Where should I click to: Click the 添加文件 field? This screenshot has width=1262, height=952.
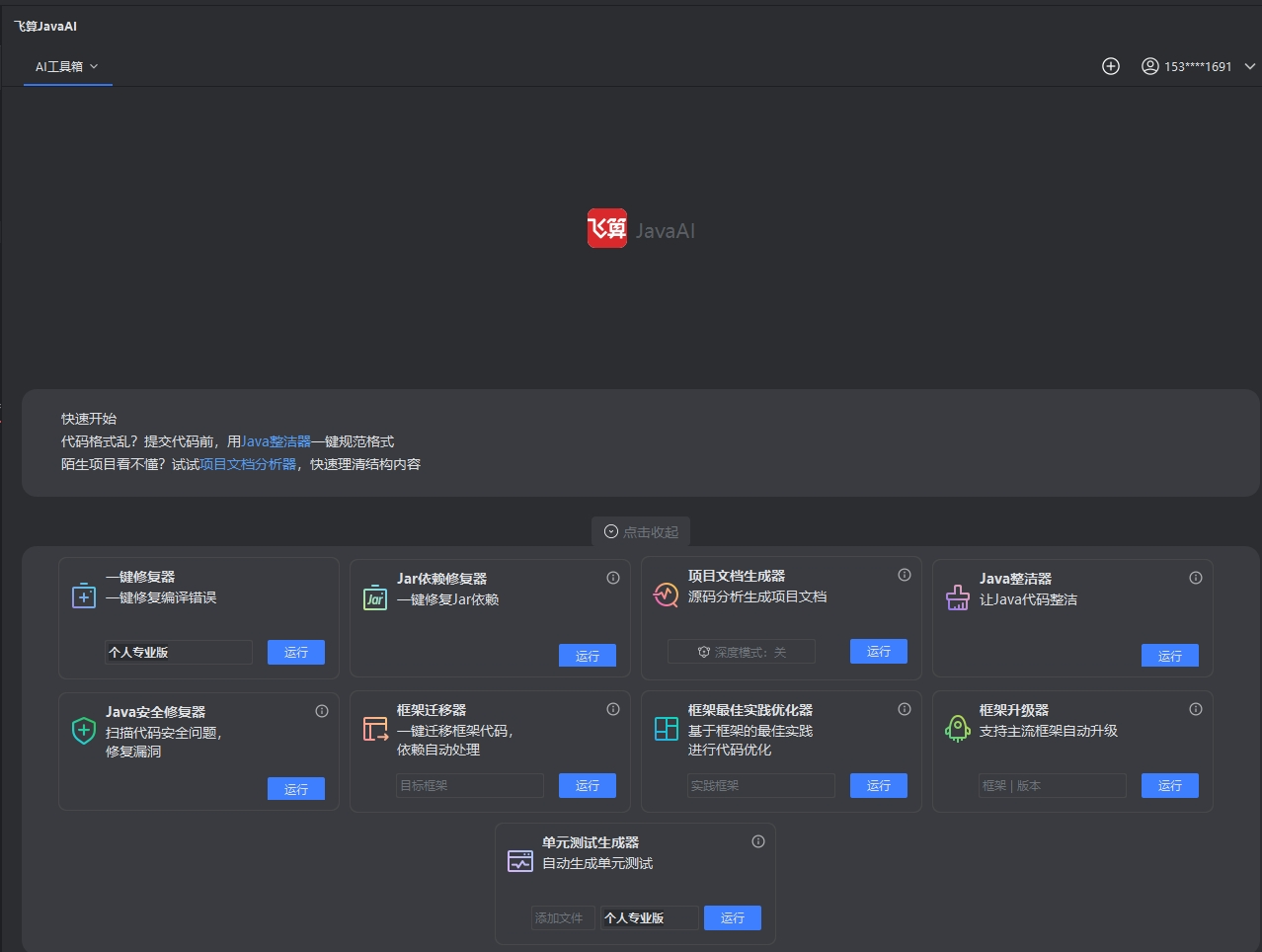point(563,917)
